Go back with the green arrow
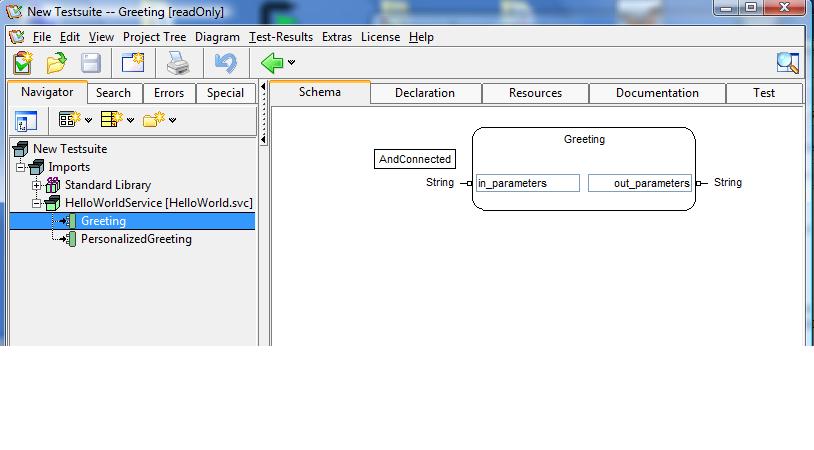This screenshot has height=450, width=814. 271,63
